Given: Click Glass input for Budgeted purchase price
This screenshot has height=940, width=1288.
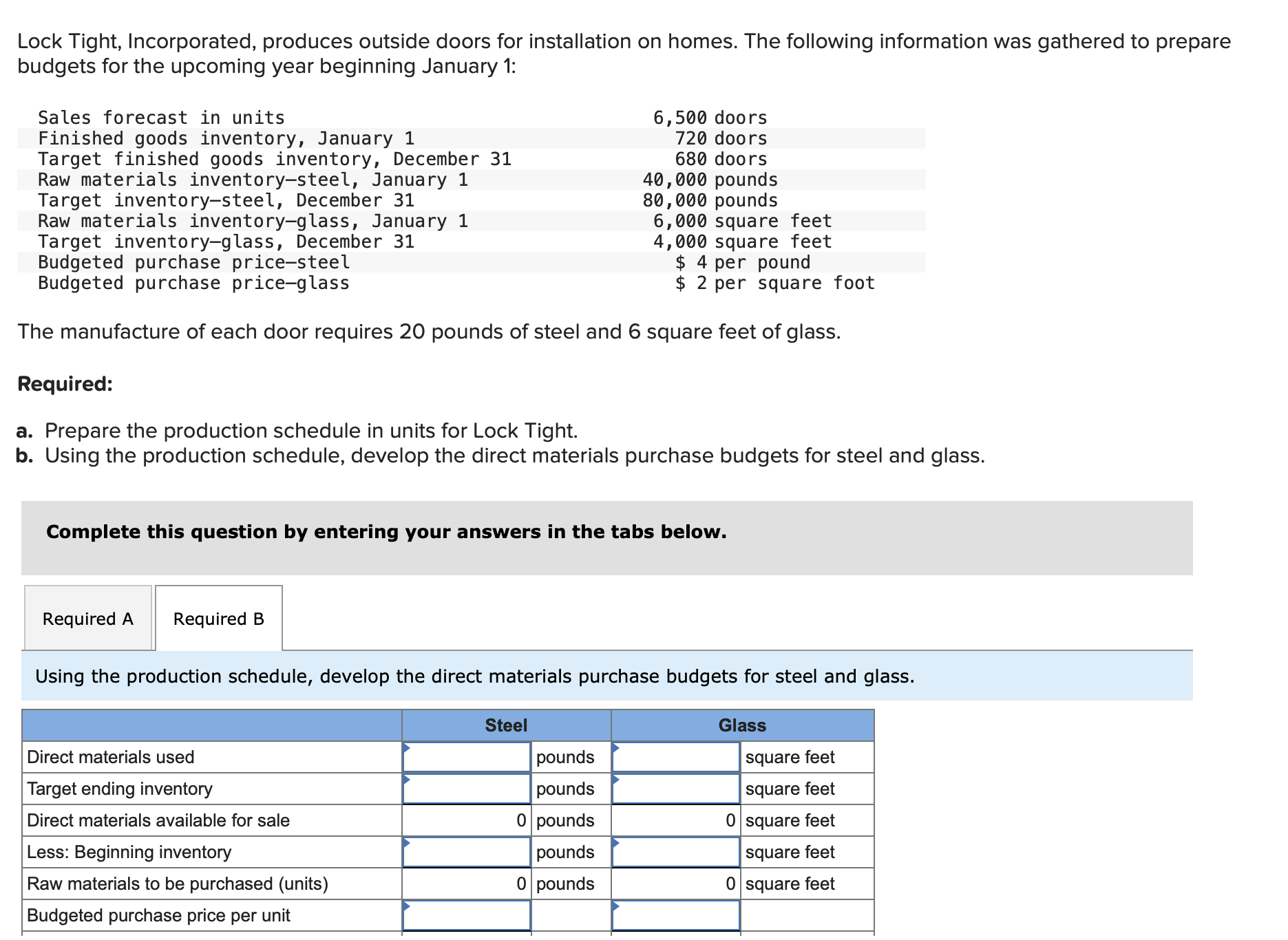Looking at the screenshot, I should [x=676, y=915].
